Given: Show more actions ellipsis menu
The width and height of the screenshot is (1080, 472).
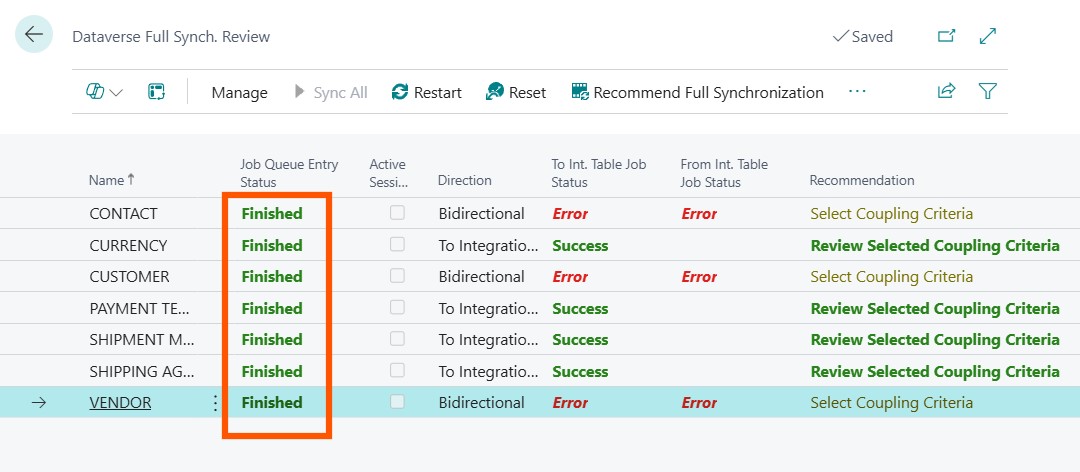Looking at the screenshot, I should point(857,92).
